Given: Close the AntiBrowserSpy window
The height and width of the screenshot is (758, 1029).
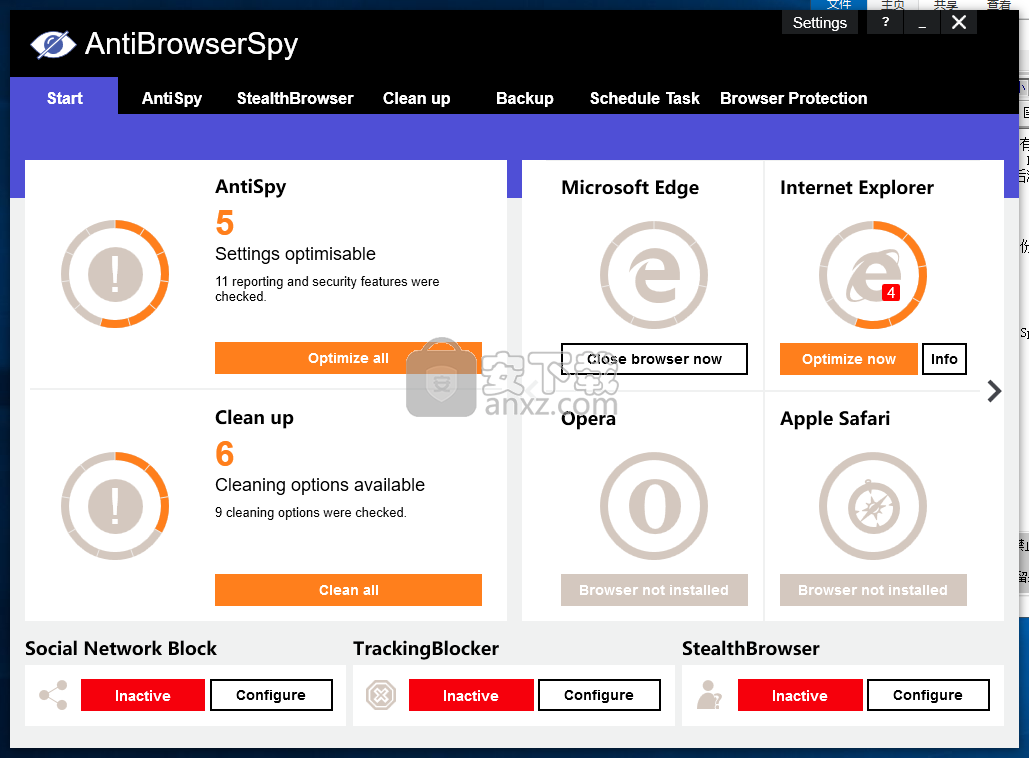Looking at the screenshot, I should (959, 22).
